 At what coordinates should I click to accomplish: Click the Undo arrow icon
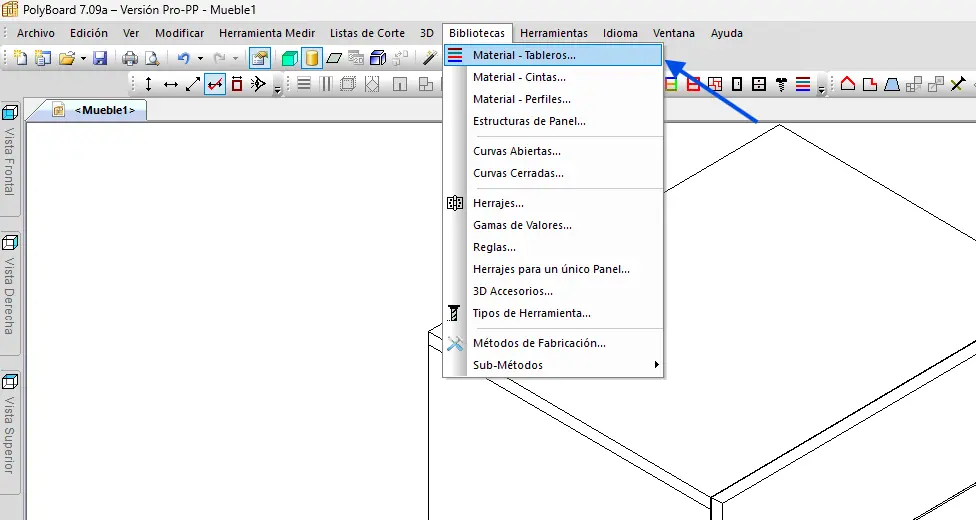pyautogui.click(x=183, y=58)
